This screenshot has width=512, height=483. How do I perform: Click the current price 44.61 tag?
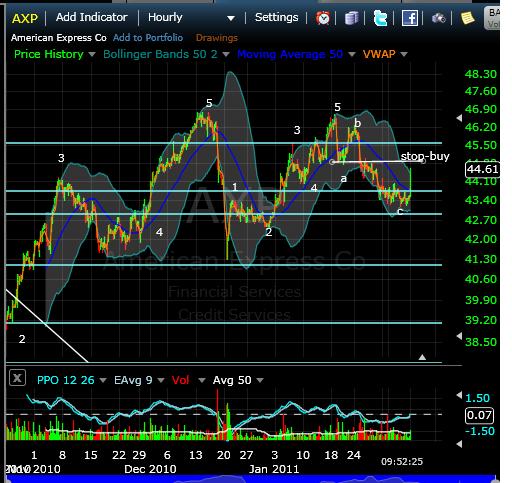tap(482, 169)
